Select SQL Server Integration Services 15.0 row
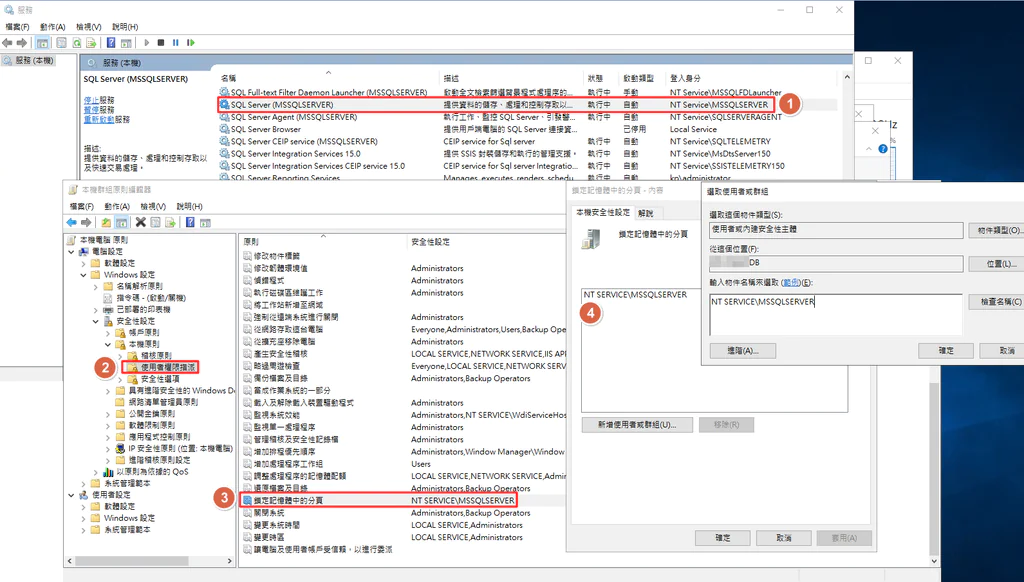 point(295,154)
